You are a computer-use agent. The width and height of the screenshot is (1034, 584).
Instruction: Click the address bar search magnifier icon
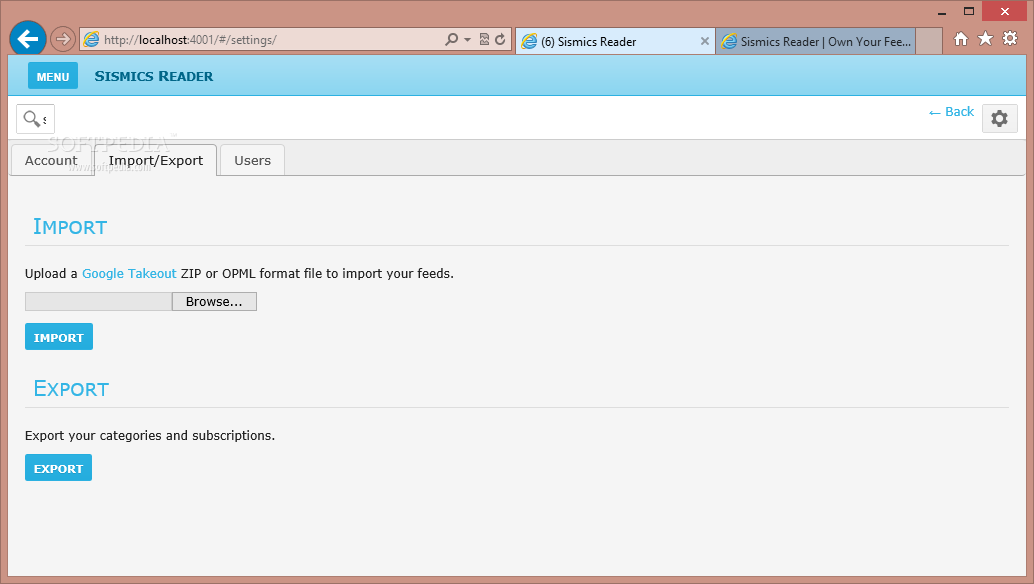tap(451, 40)
